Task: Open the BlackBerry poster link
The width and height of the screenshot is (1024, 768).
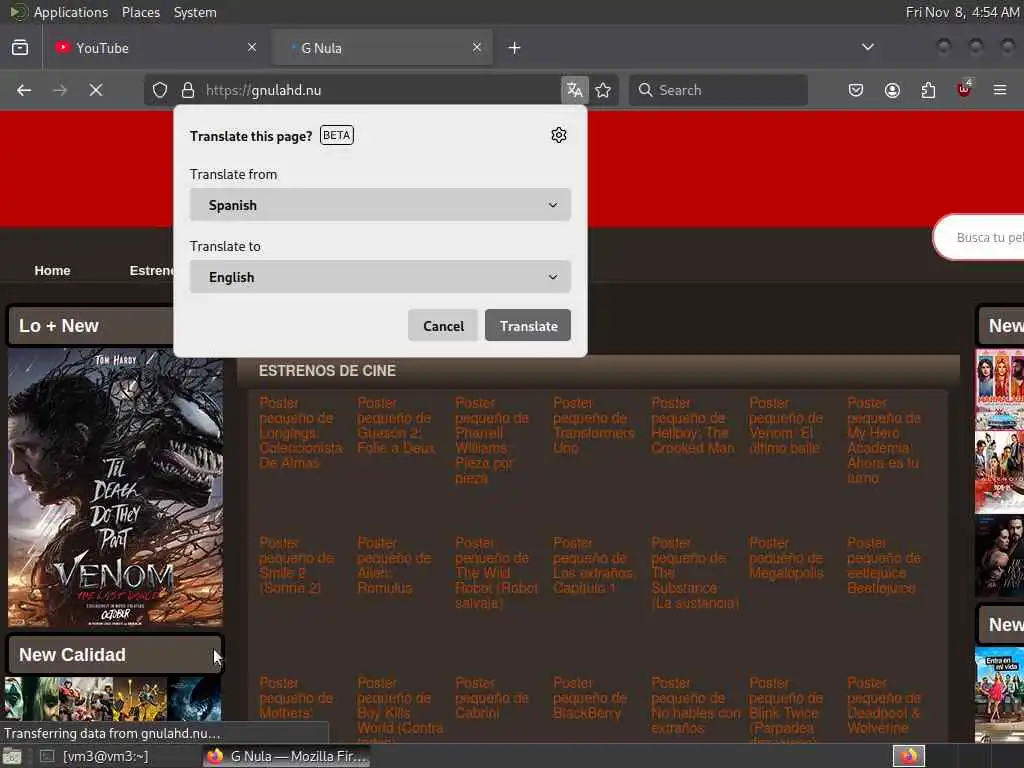Action: 590,698
